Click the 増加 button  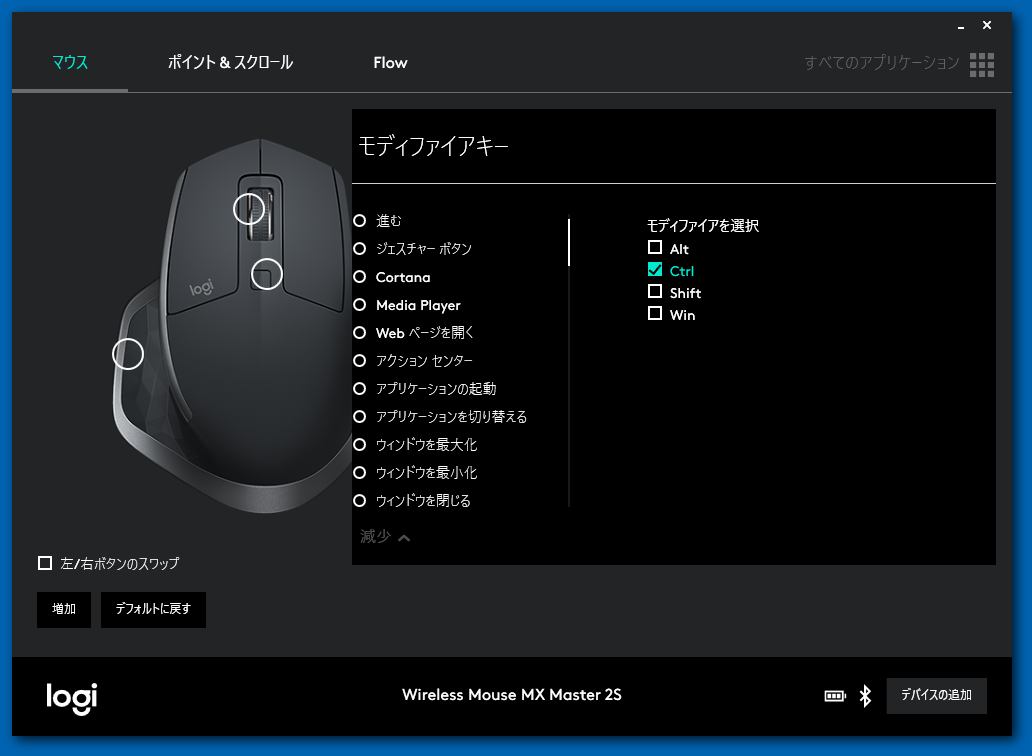pyautogui.click(x=63, y=609)
